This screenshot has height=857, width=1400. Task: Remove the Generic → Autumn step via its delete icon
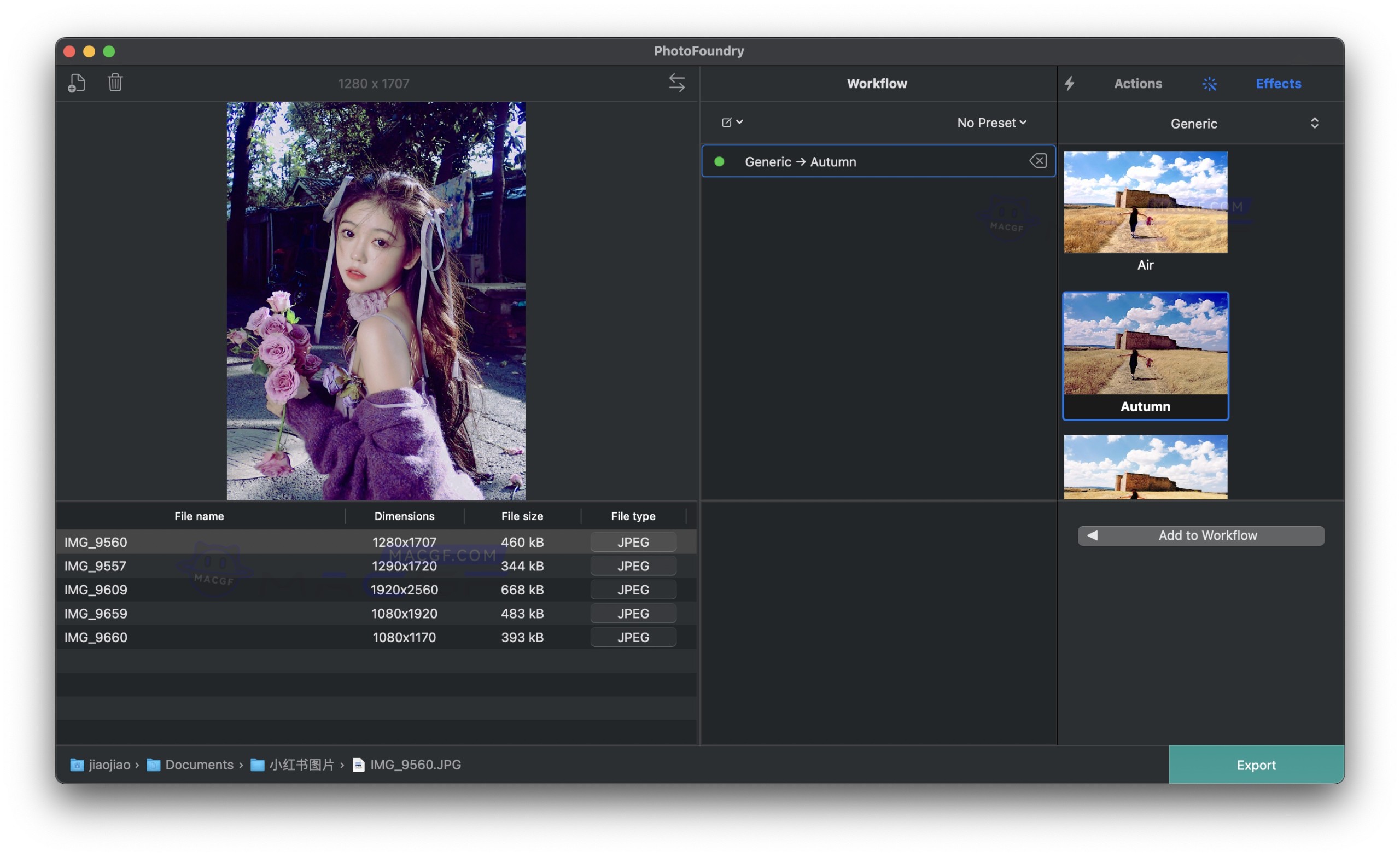1038,161
